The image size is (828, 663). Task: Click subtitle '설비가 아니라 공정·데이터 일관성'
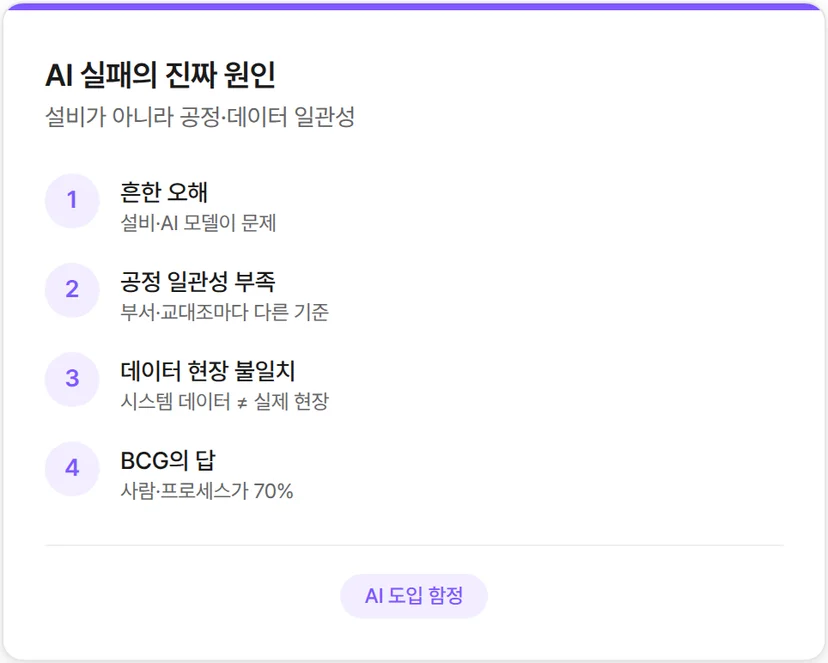(200, 117)
